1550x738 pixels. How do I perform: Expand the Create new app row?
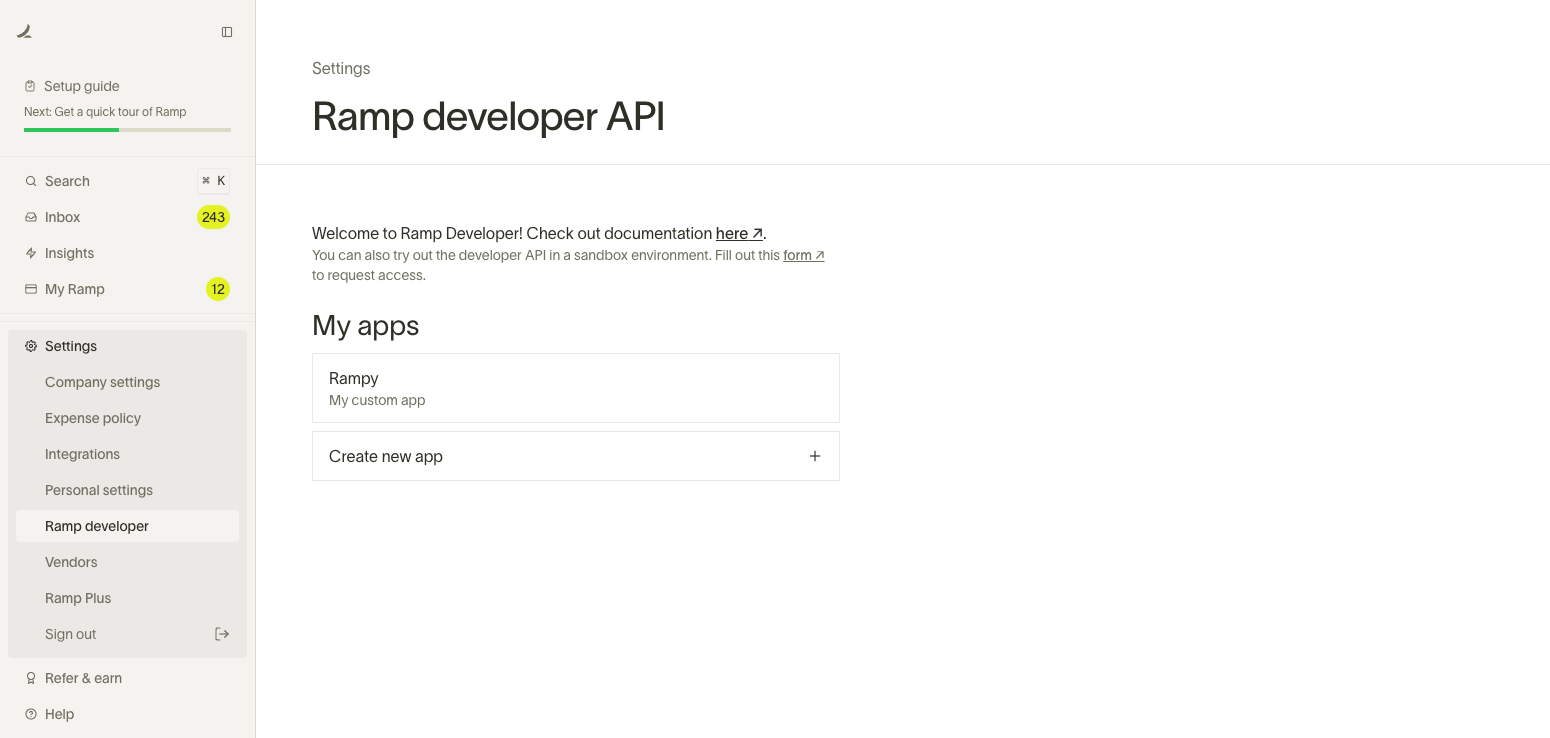pos(815,455)
